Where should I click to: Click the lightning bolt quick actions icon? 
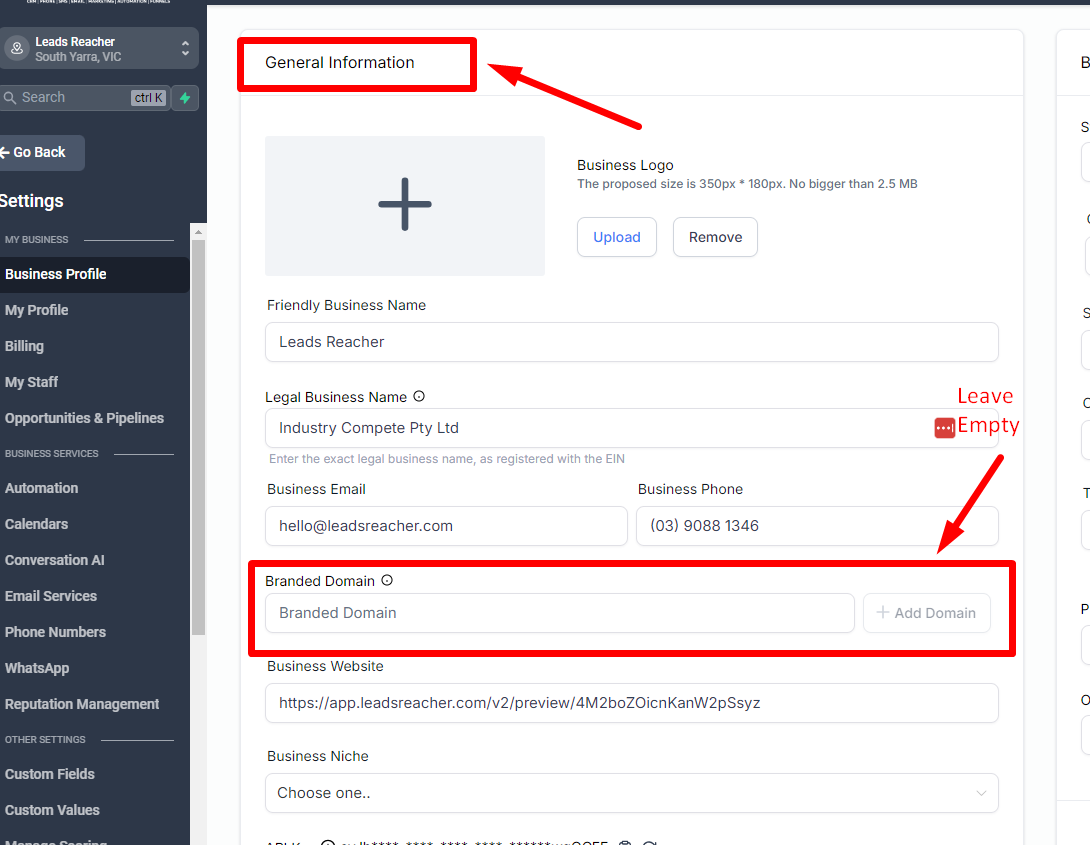click(185, 98)
